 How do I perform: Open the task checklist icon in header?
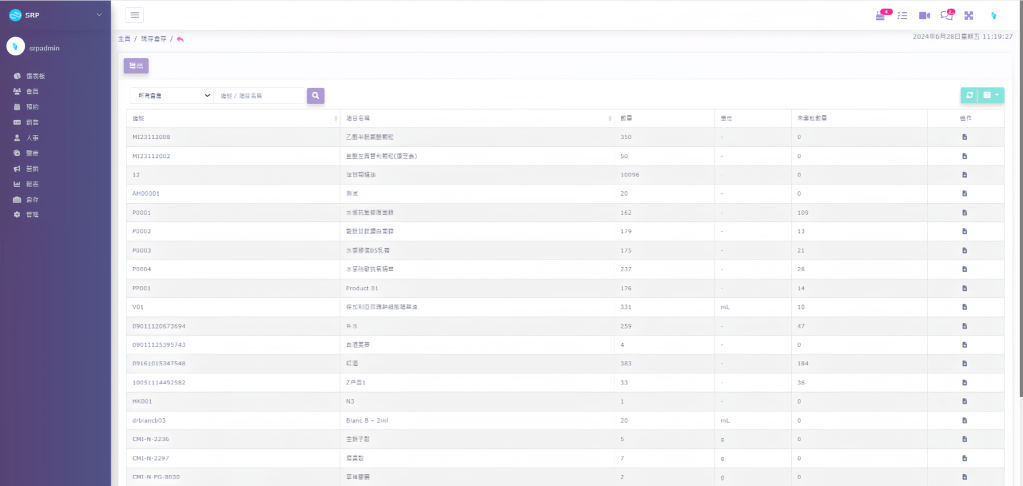(902, 15)
